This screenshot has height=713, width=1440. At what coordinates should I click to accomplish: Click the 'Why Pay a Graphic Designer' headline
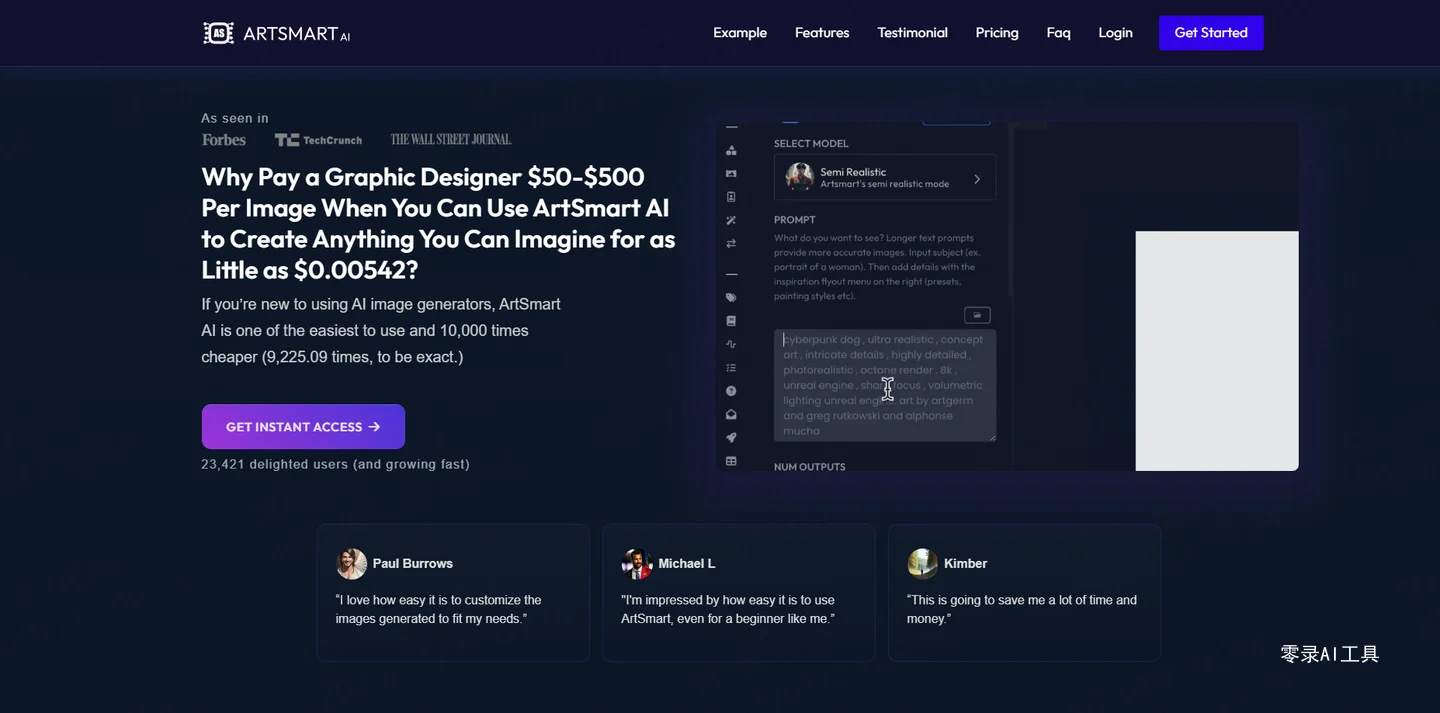(438, 224)
